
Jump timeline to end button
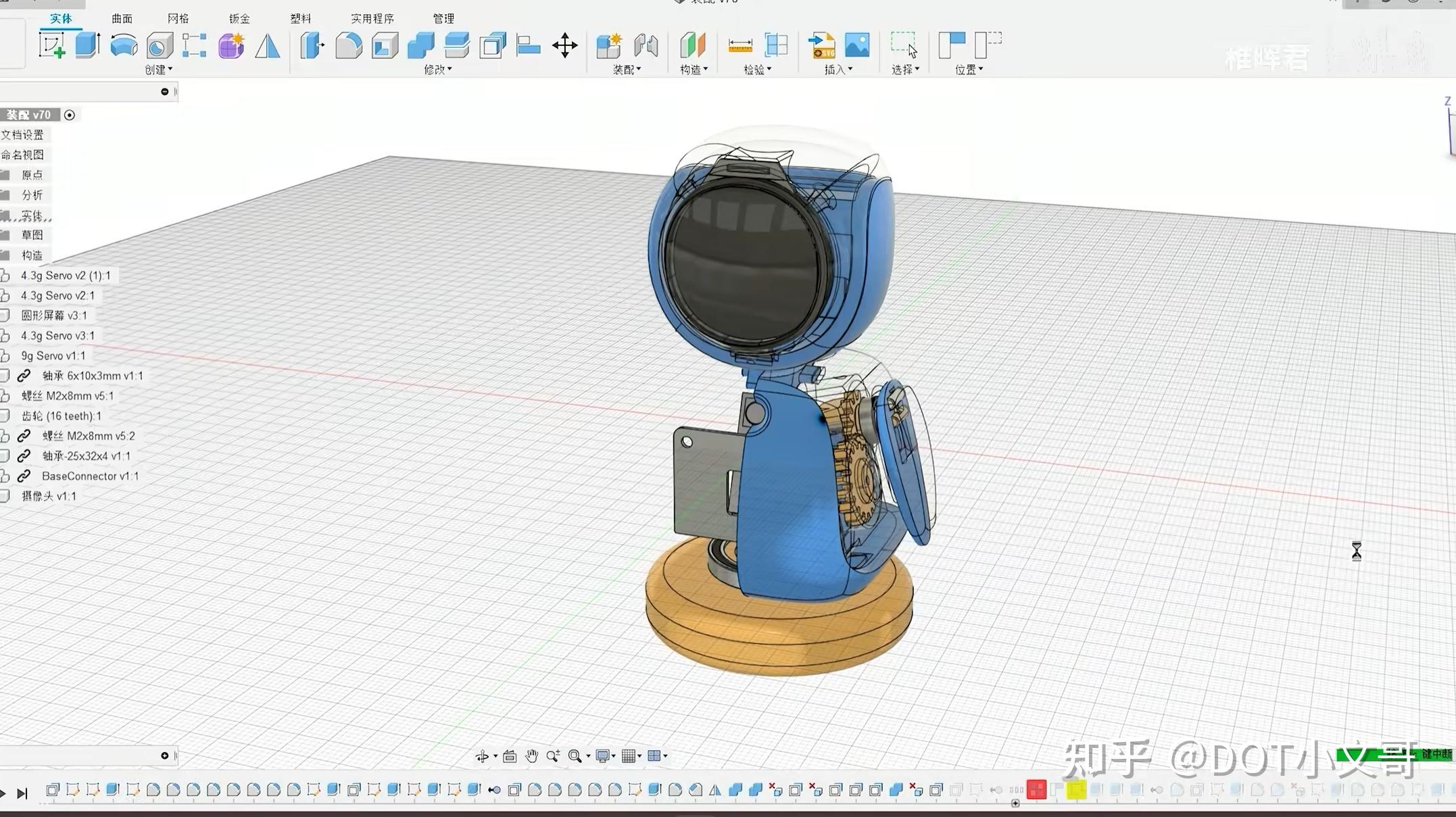22,793
